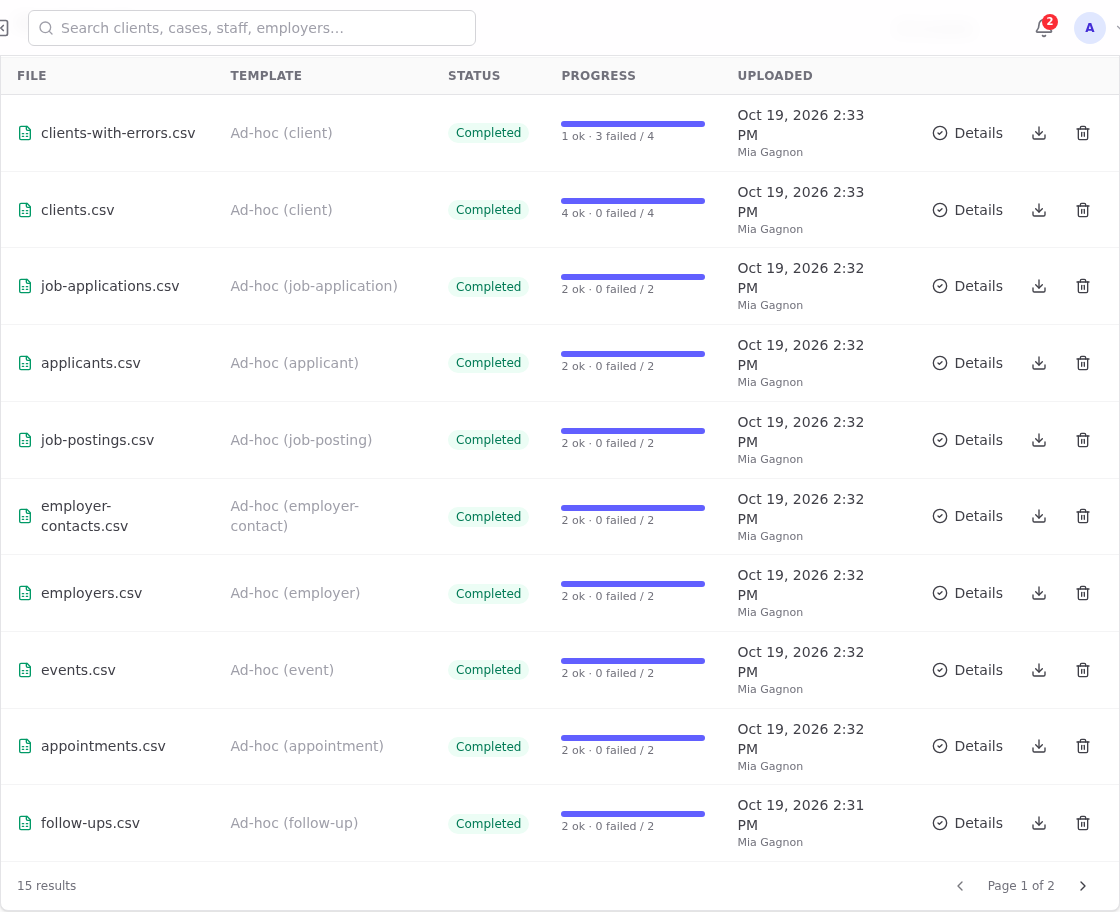Show Details for employers.csv

(x=968, y=593)
